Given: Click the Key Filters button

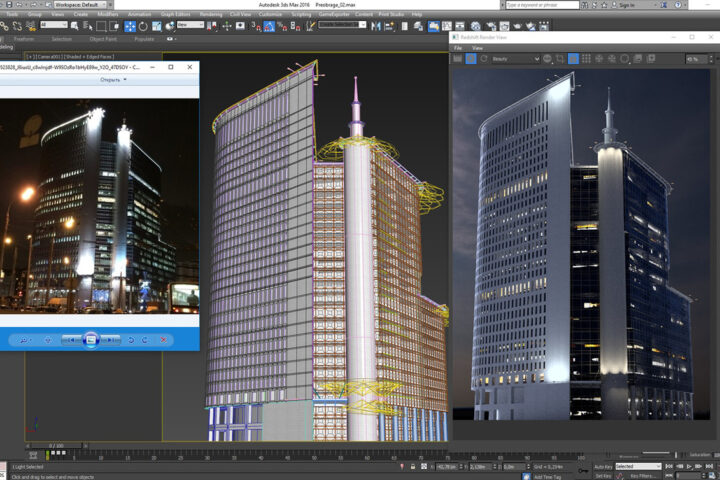Looking at the screenshot, I should click(x=642, y=476).
